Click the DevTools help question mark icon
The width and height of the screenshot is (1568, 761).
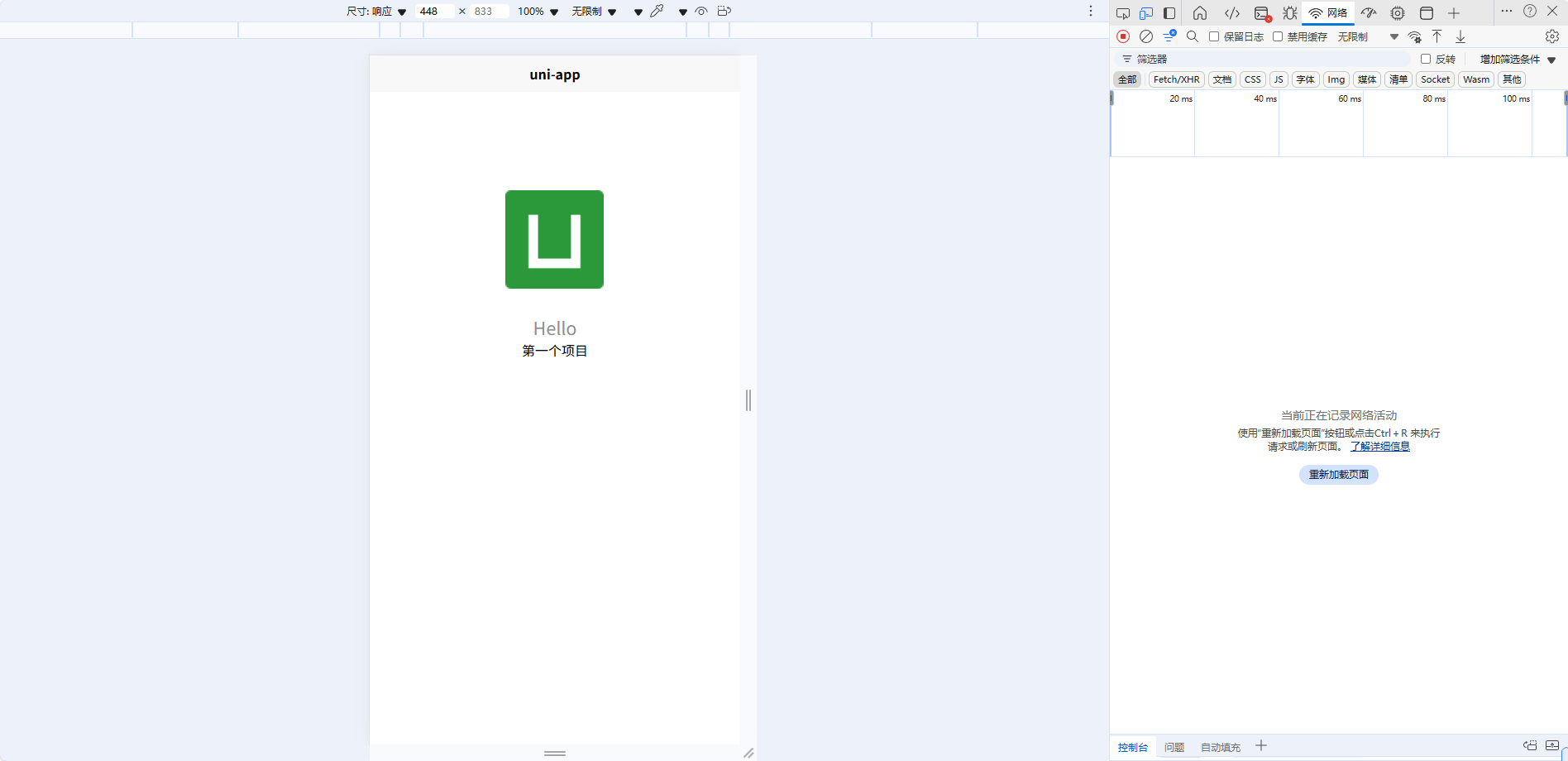coord(1530,12)
